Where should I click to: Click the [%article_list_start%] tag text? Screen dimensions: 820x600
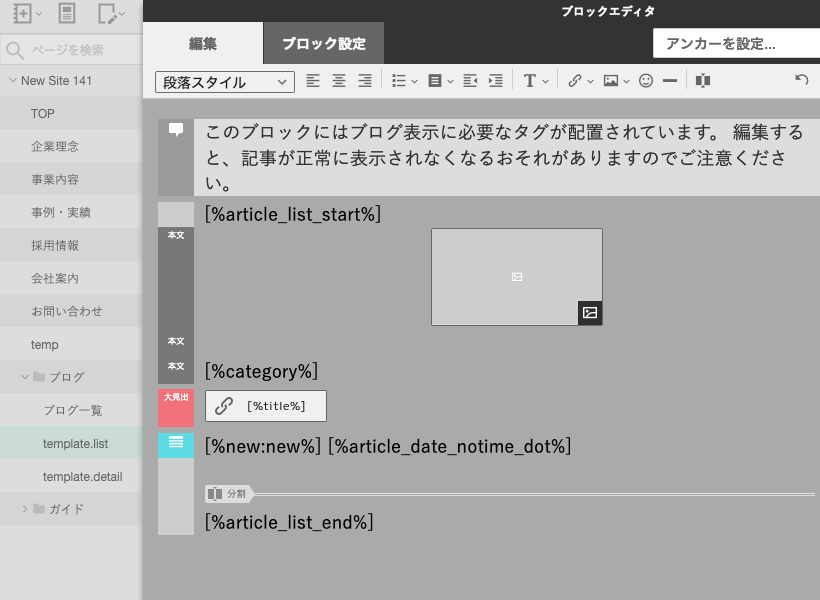(293, 214)
